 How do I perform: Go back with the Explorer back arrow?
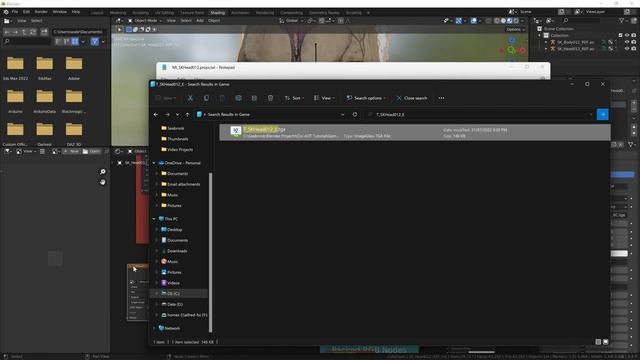pos(156,115)
